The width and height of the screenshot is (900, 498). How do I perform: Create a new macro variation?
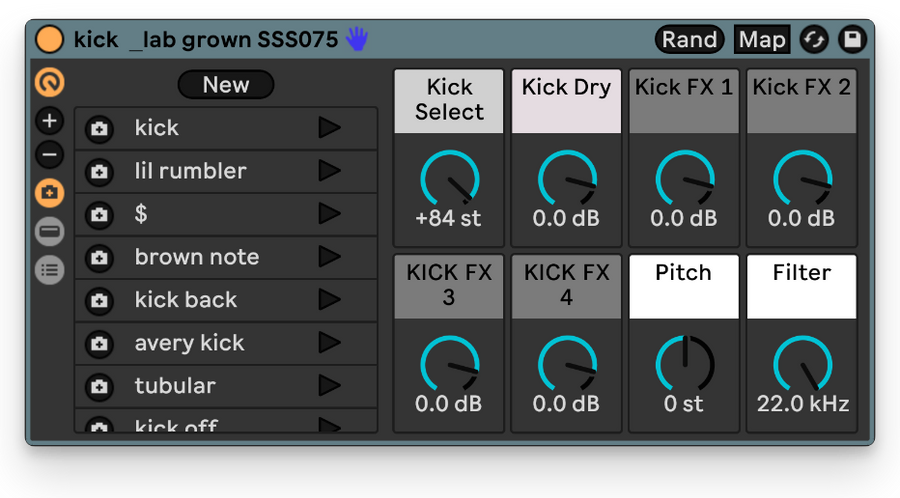(x=226, y=85)
